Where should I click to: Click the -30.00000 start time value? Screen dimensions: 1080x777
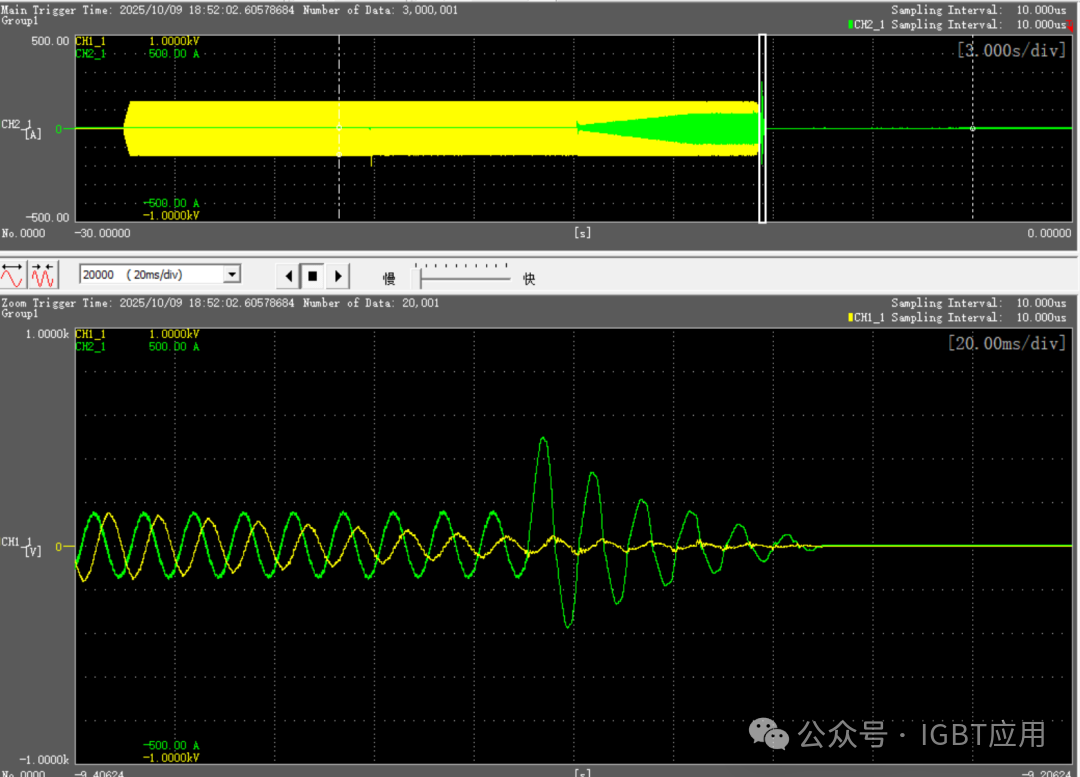click(103, 234)
